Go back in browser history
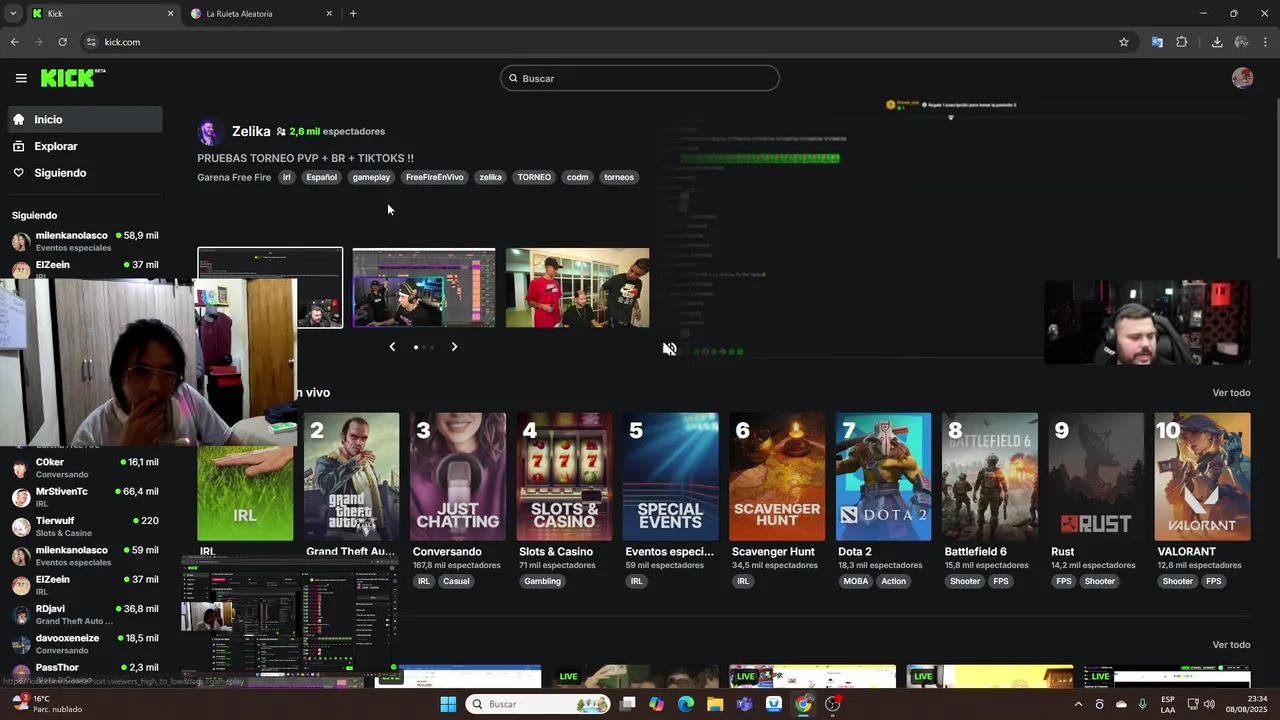Image resolution: width=1280 pixels, height=720 pixels. pos(14,42)
